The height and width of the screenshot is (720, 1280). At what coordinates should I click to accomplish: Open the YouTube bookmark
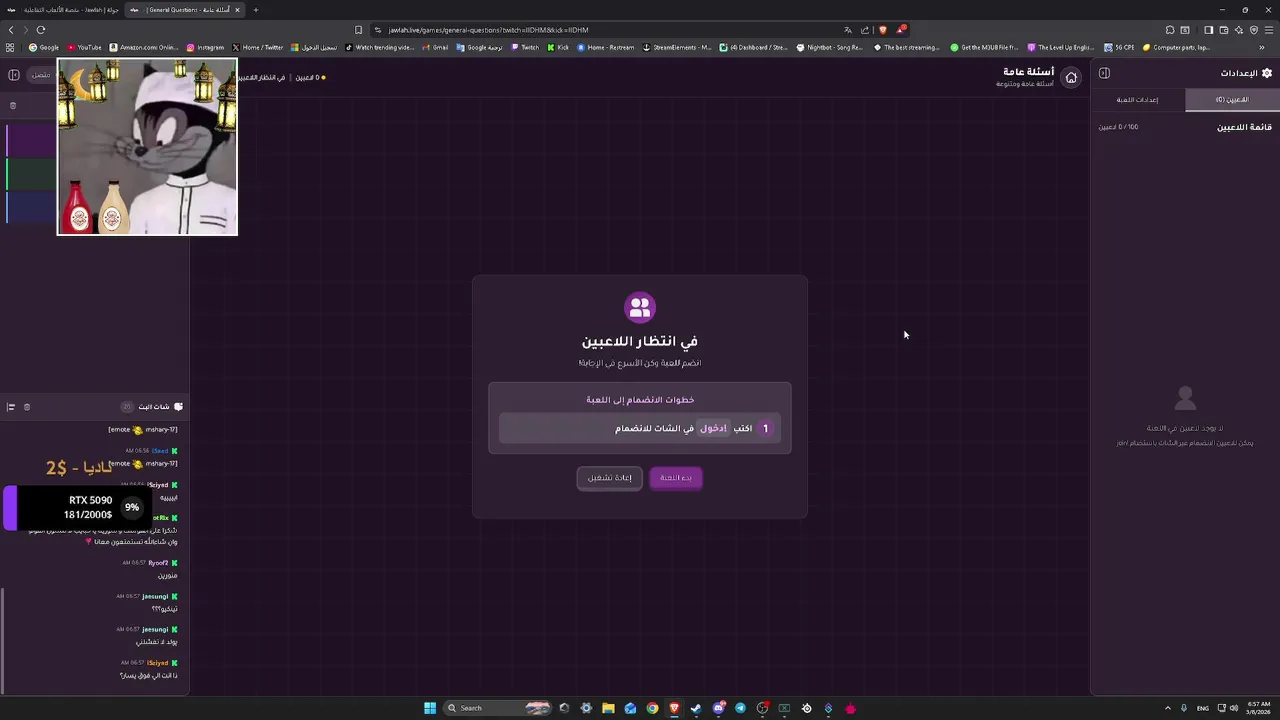tap(84, 47)
